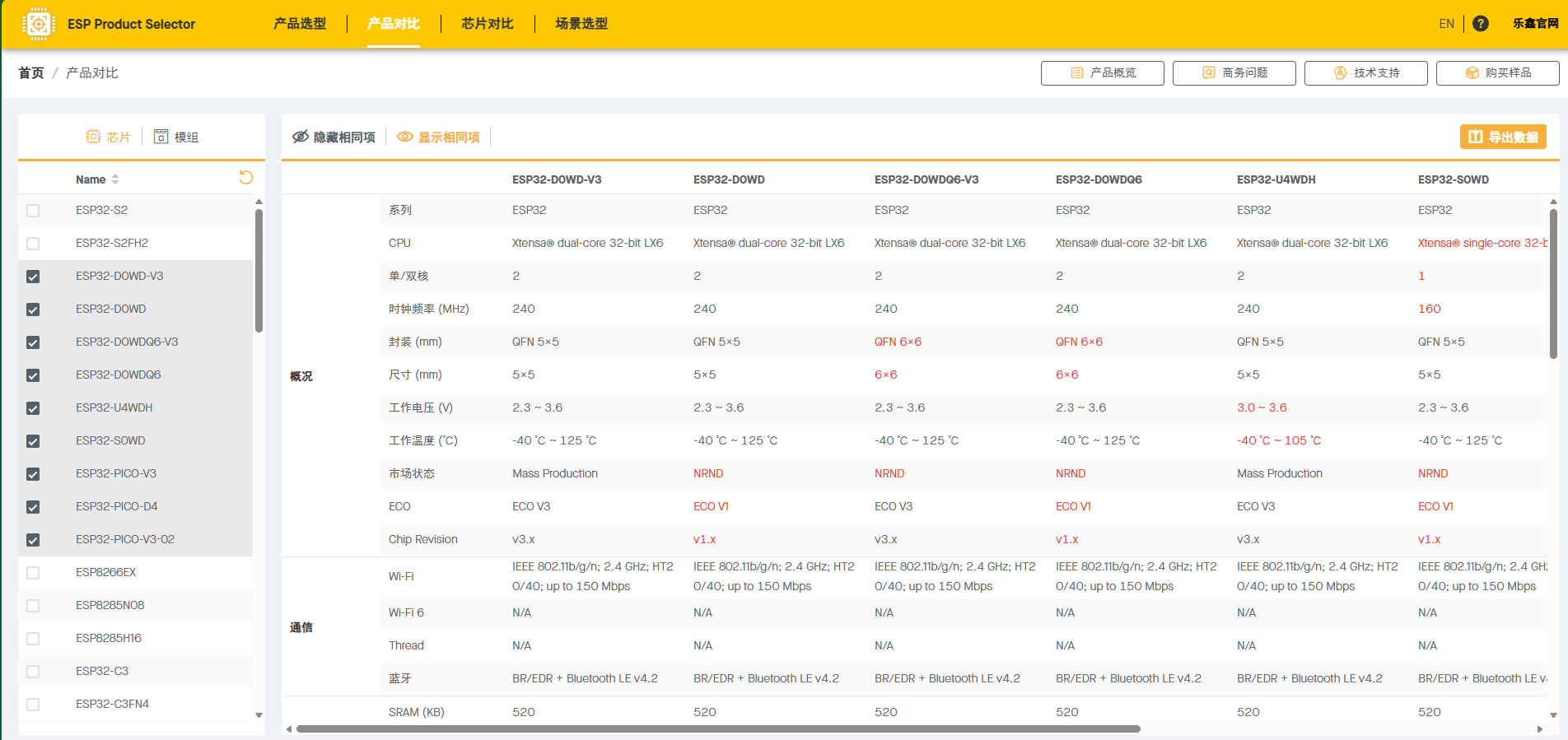The image size is (1568, 740).
Task: Uncheck the ESP32-S0WD checkbox
Action: point(33,441)
